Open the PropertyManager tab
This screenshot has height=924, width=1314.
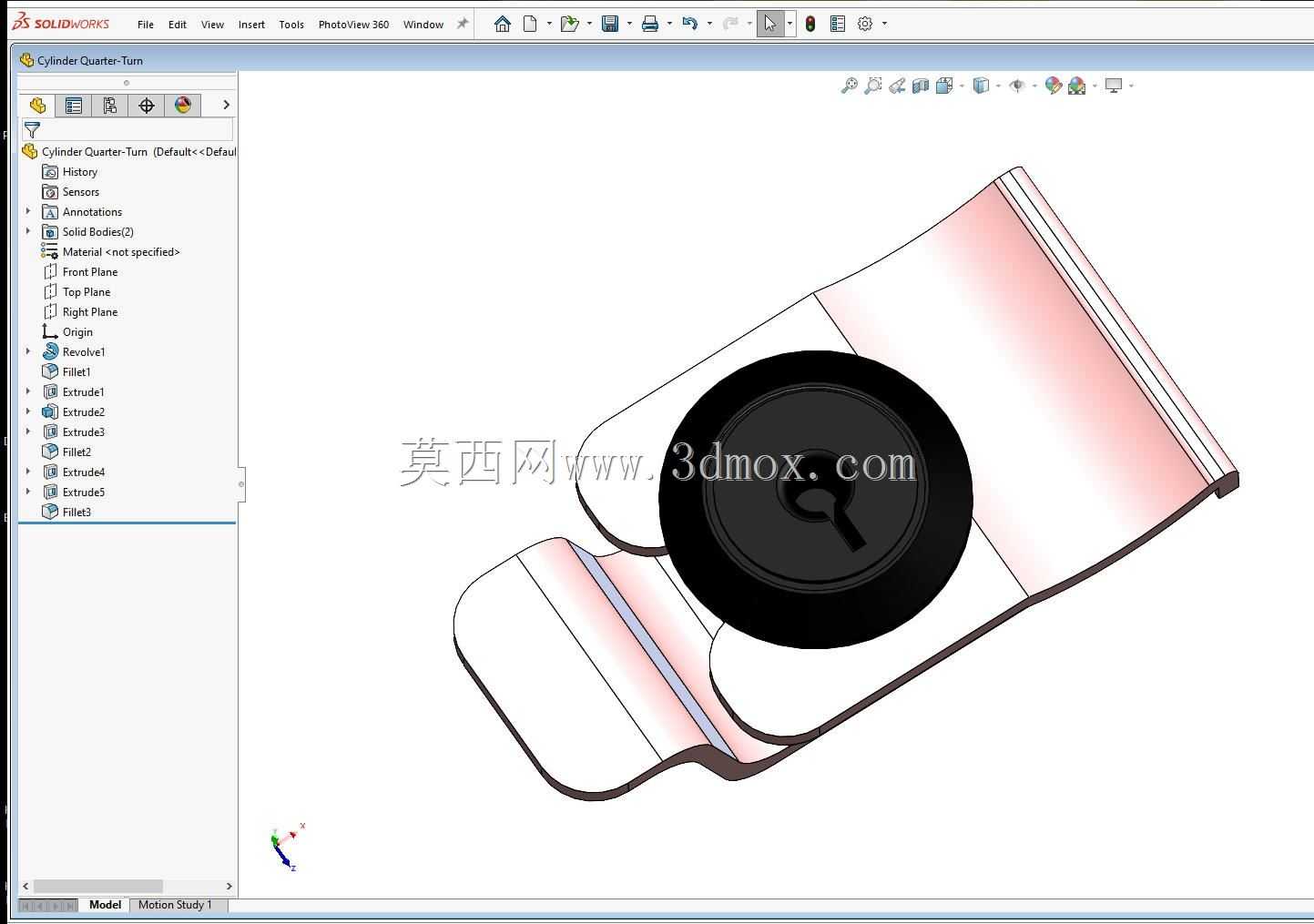pos(74,106)
